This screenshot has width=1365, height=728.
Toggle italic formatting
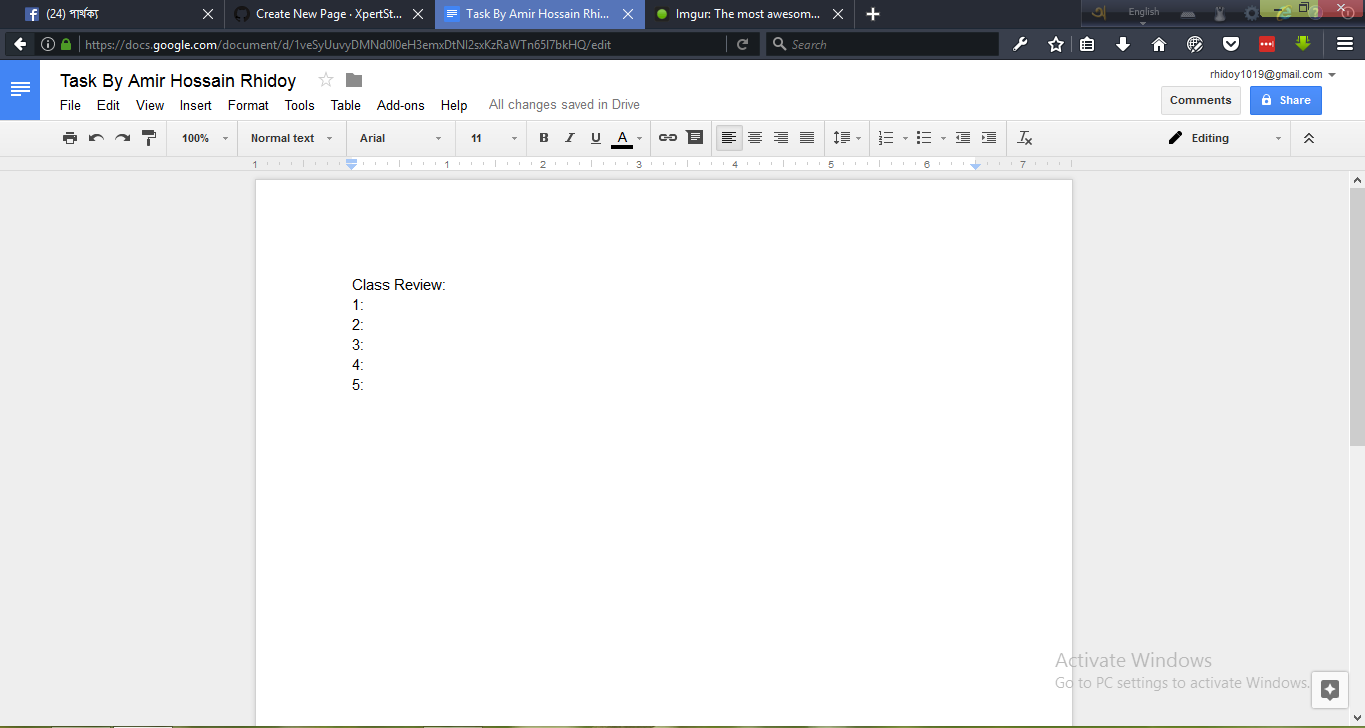pyautogui.click(x=570, y=138)
